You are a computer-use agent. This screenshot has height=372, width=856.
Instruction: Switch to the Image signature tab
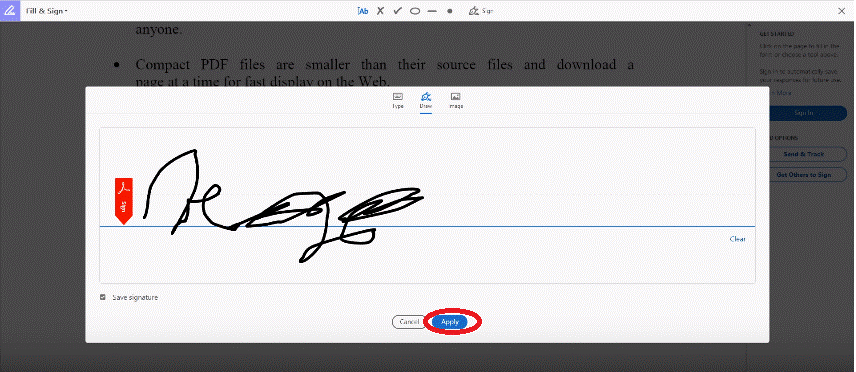(456, 101)
